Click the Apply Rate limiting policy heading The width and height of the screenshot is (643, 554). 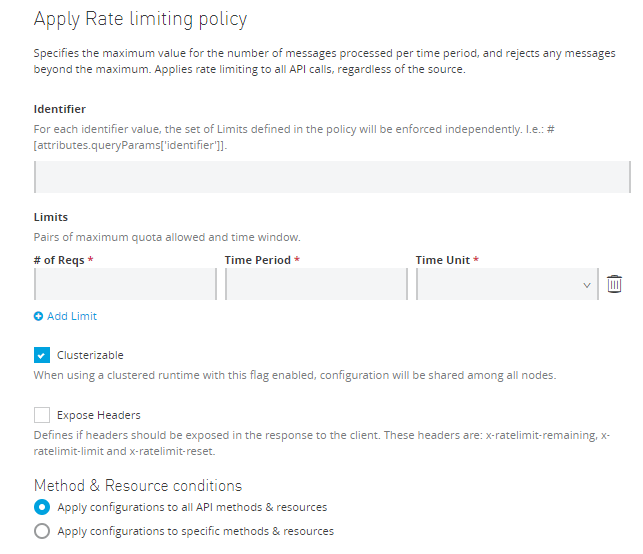140,19
